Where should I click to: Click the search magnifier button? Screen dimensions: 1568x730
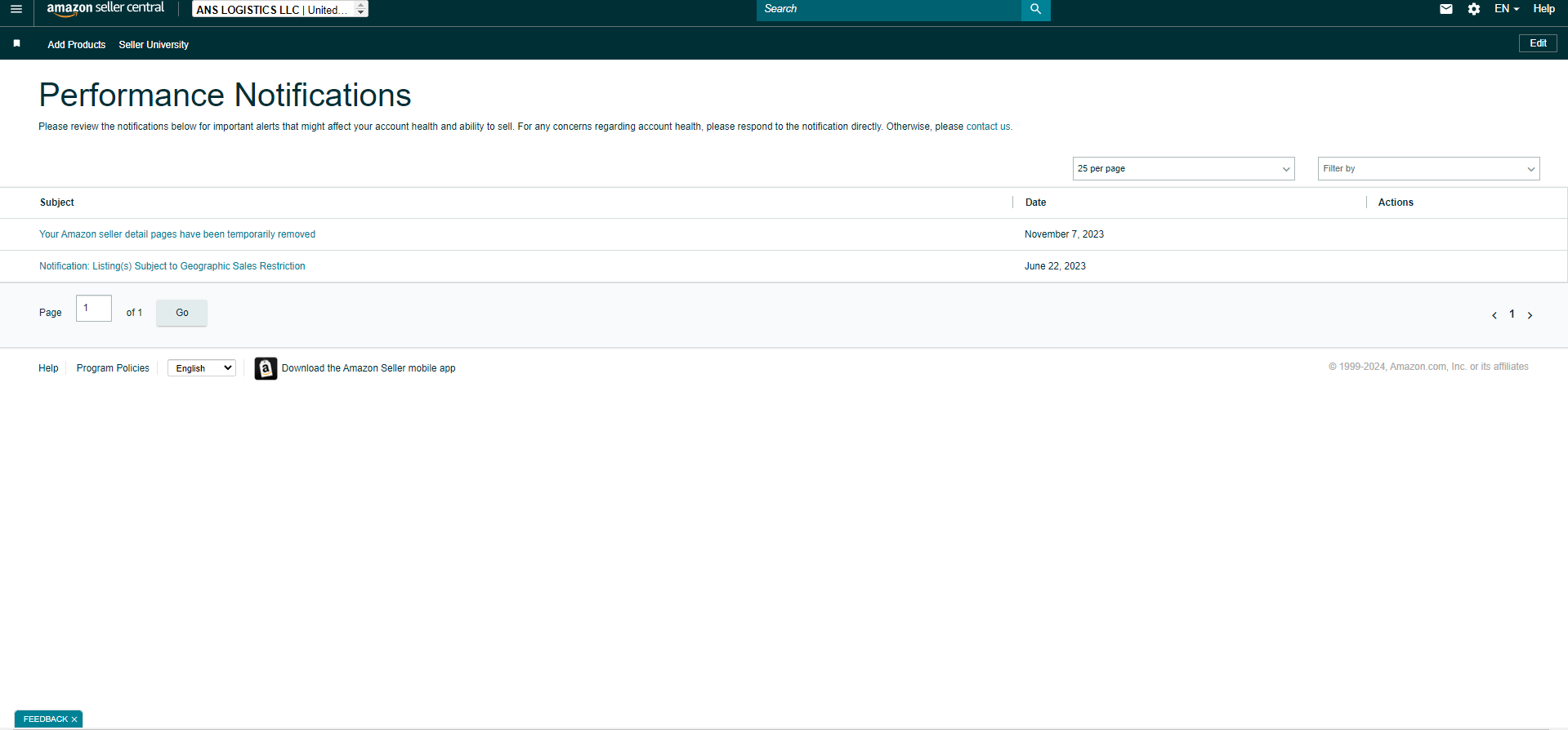point(1035,9)
